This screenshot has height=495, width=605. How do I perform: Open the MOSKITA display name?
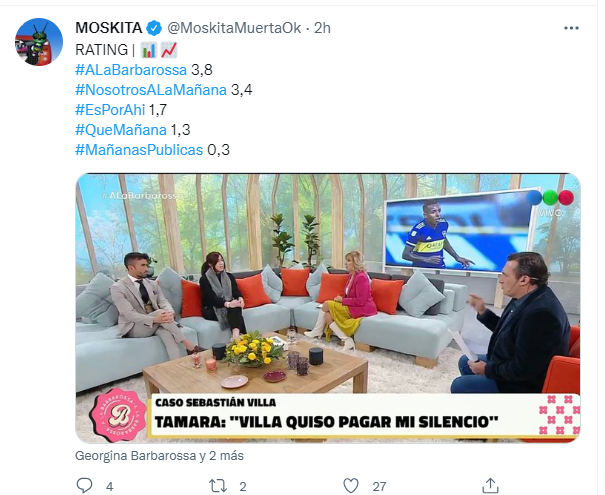point(109,28)
